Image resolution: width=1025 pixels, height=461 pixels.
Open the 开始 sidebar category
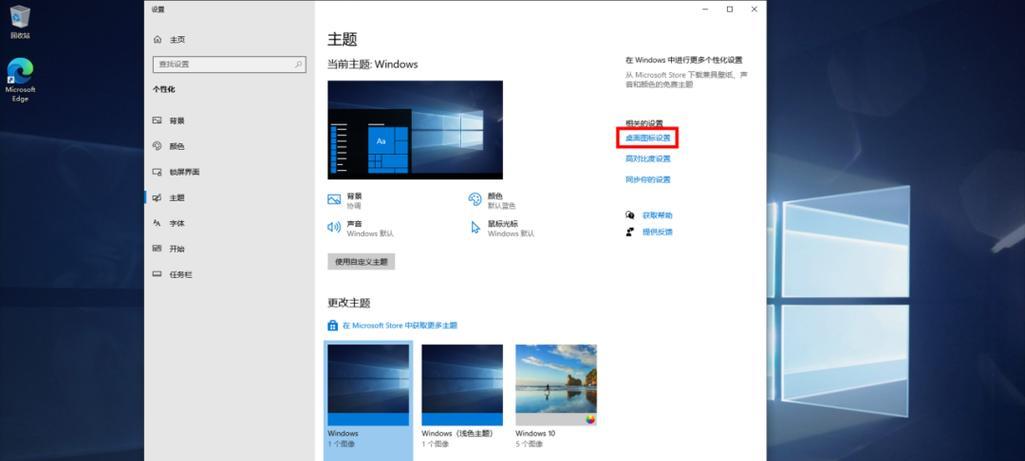click(x=169, y=248)
